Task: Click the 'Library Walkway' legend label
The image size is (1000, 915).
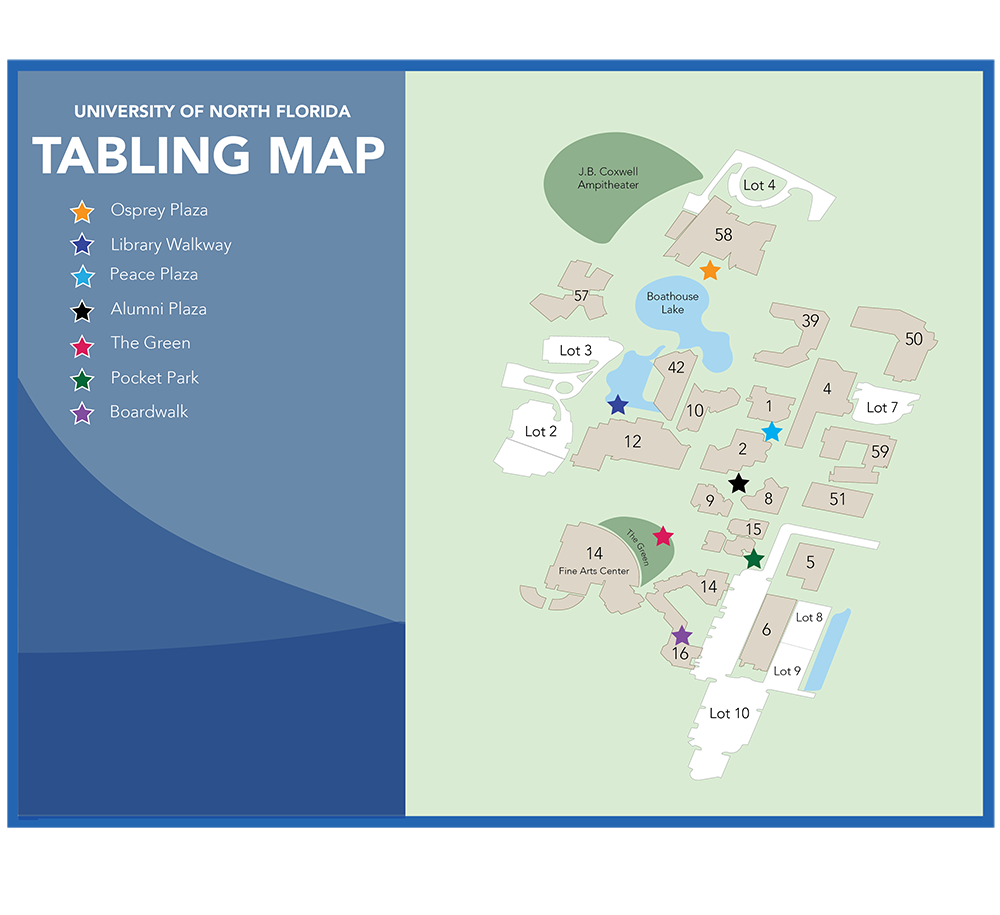Action: [x=171, y=245]
